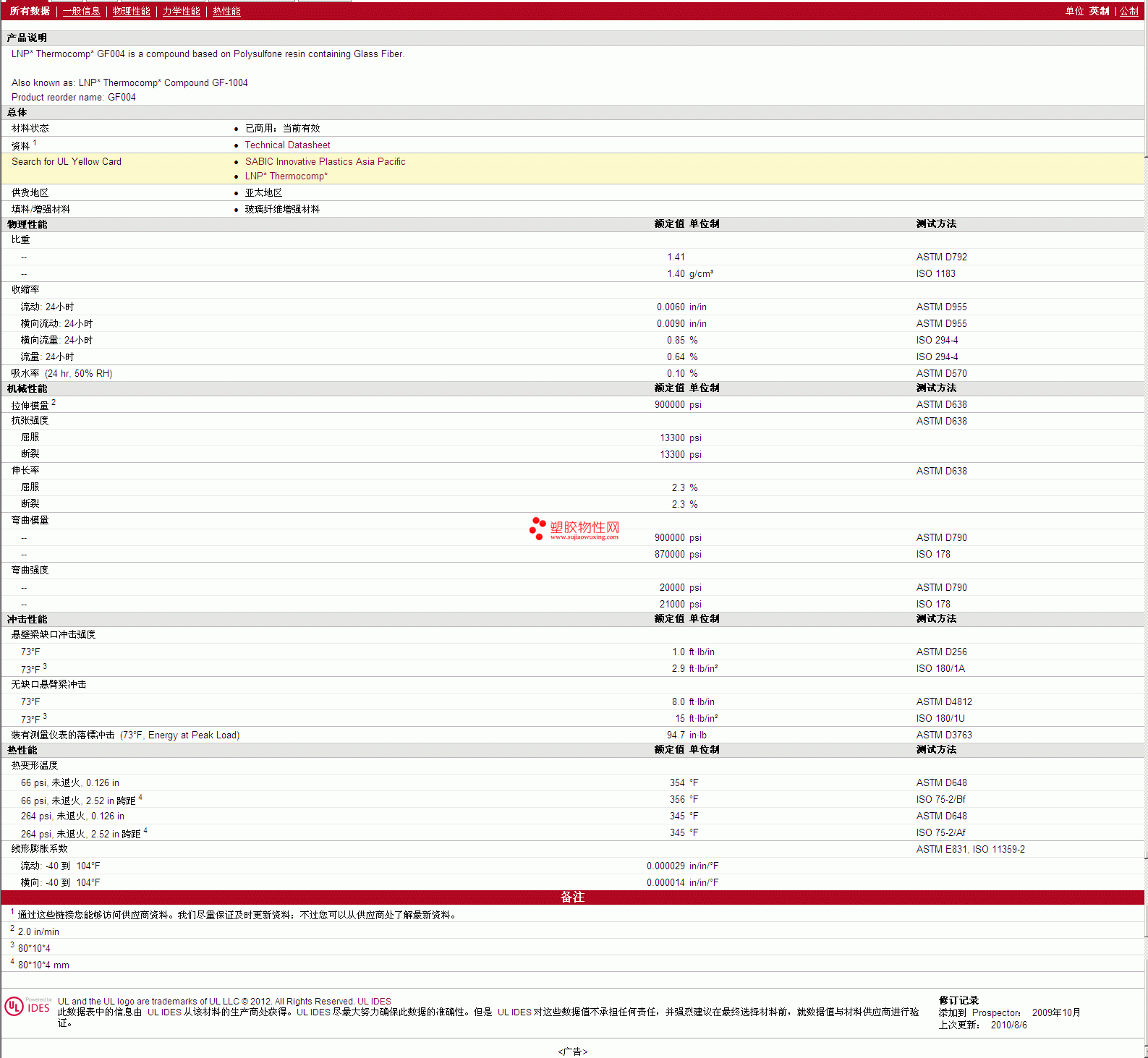The image size is (1148, 1058).
Task: Click the 修订记录 revision heading
Action: pos(958,1001)
